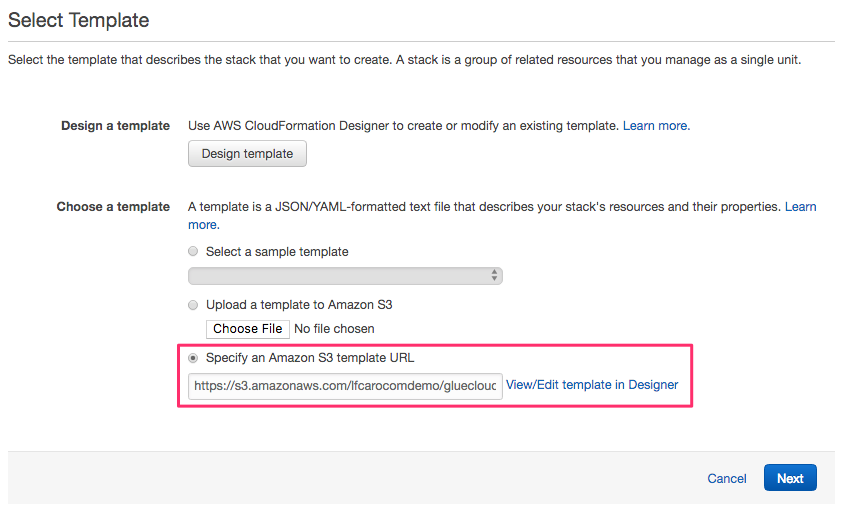Click the Design template button
This screenshot has width=846, height=517.
click(x=247, y=154)
